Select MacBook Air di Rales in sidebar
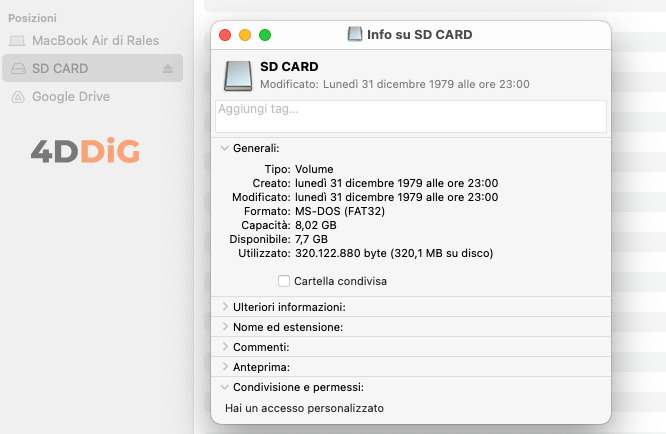This screenshot has width=666, height=434. [x=92, y=41]
